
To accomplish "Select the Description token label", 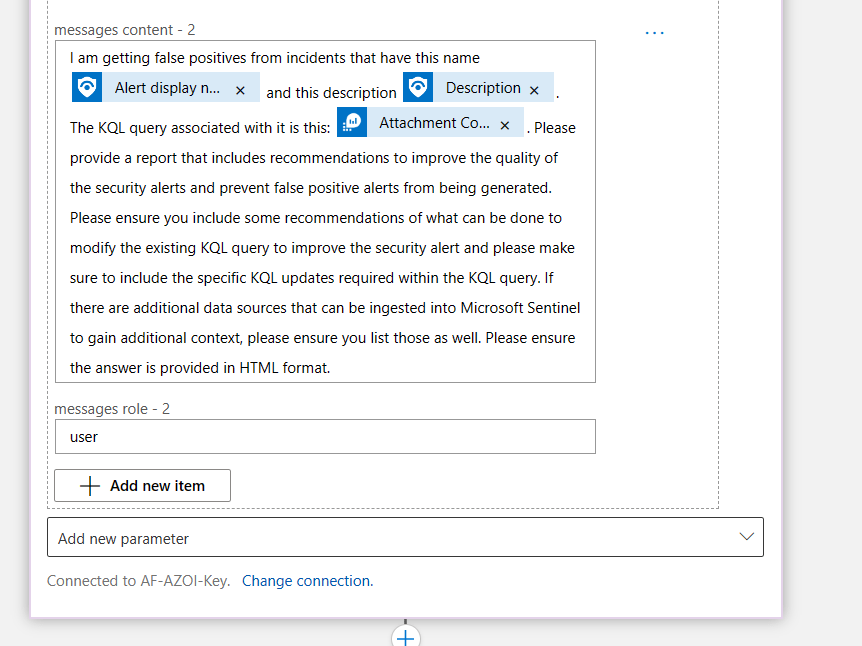I will (483, 88).
